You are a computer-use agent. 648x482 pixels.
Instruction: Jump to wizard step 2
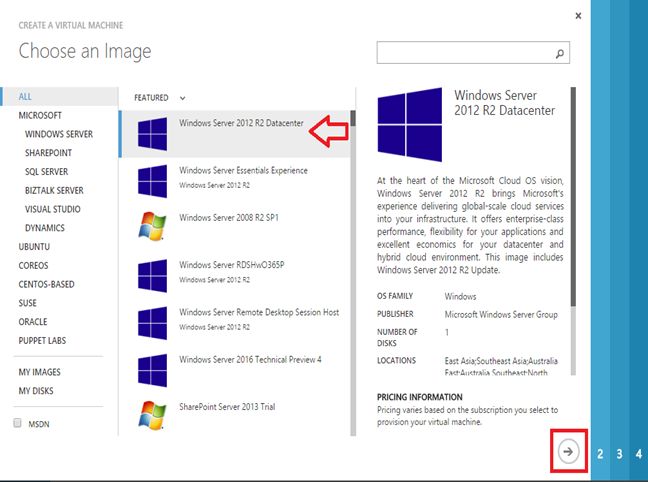coord(600,454)
